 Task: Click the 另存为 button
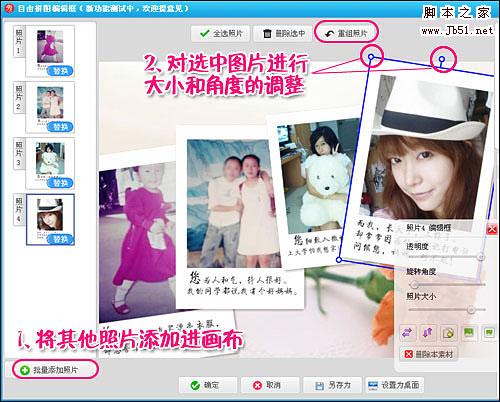[332, 385]
